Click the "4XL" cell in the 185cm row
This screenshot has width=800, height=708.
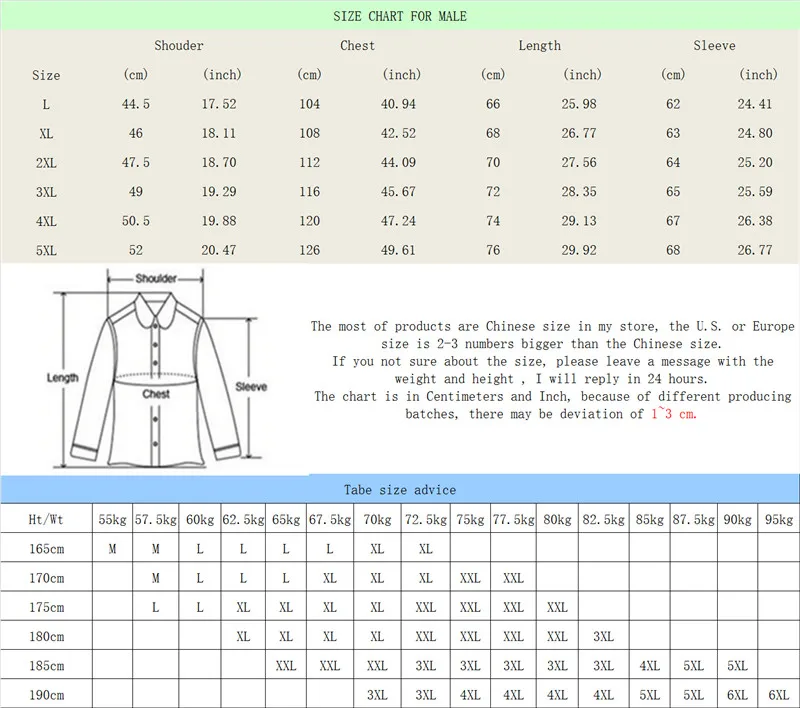(x=649, y=666)
